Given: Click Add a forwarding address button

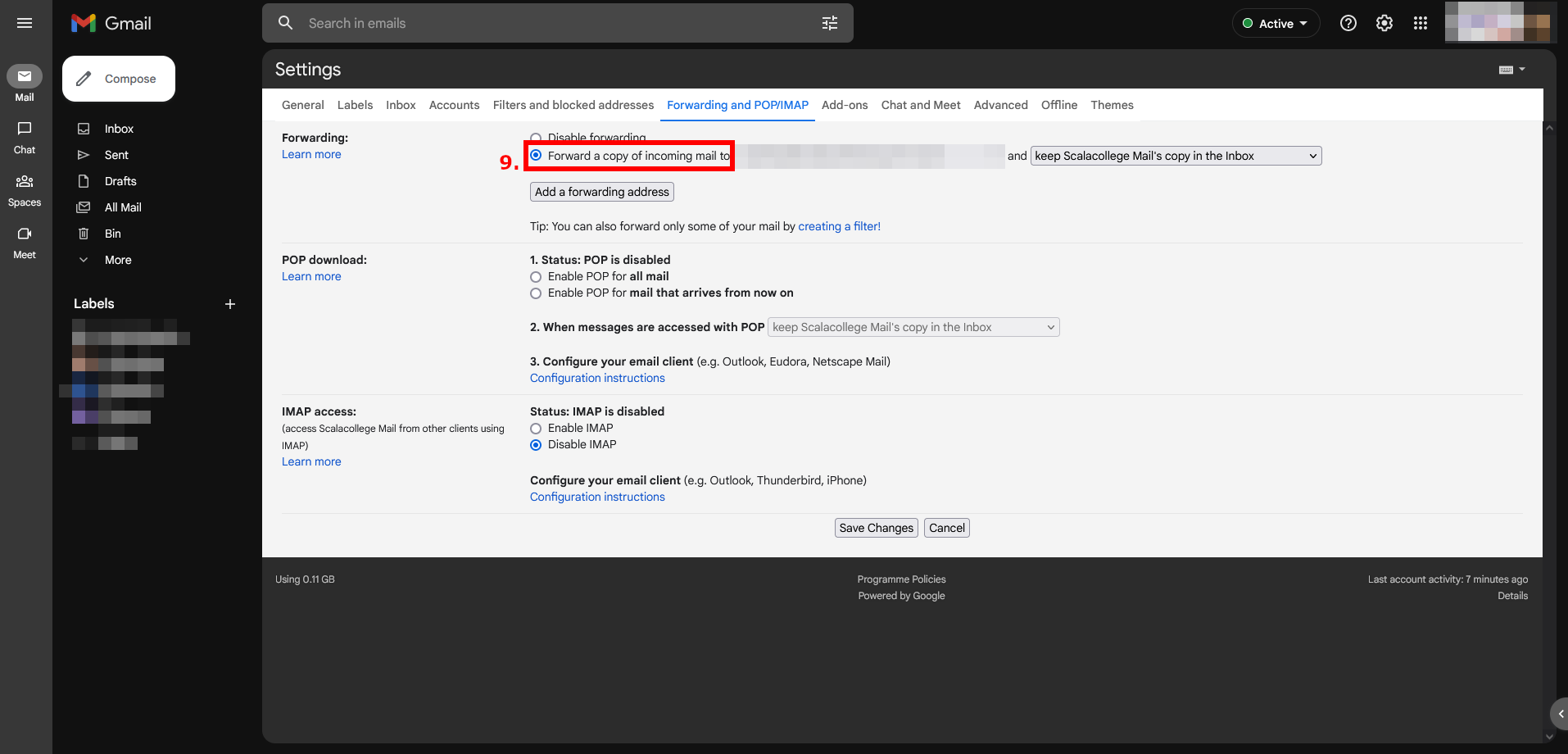Looking at the screenshot, I should [x=602, y=192].
